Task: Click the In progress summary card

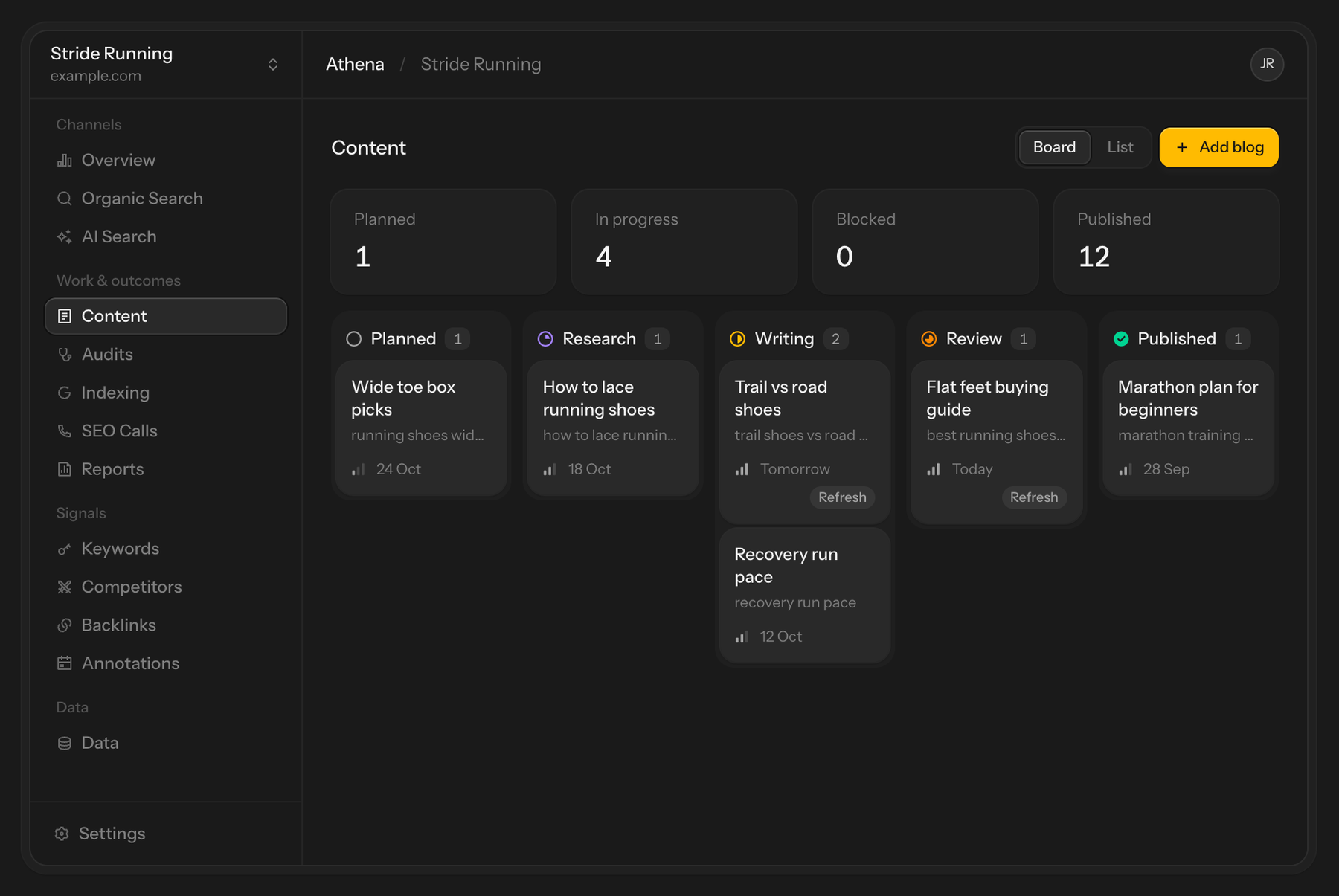Action: [x=684, y=242]
